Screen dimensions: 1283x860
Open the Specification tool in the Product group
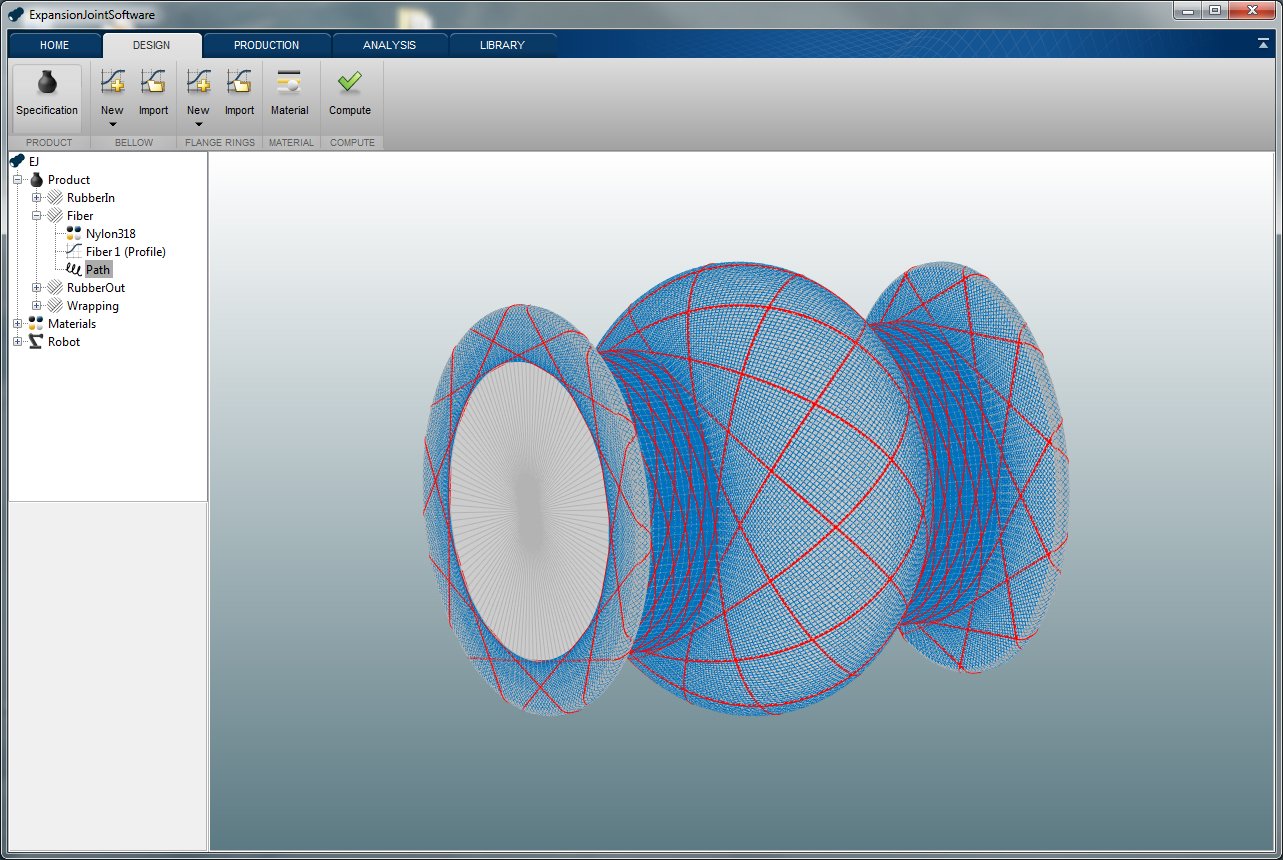(46, 95)
